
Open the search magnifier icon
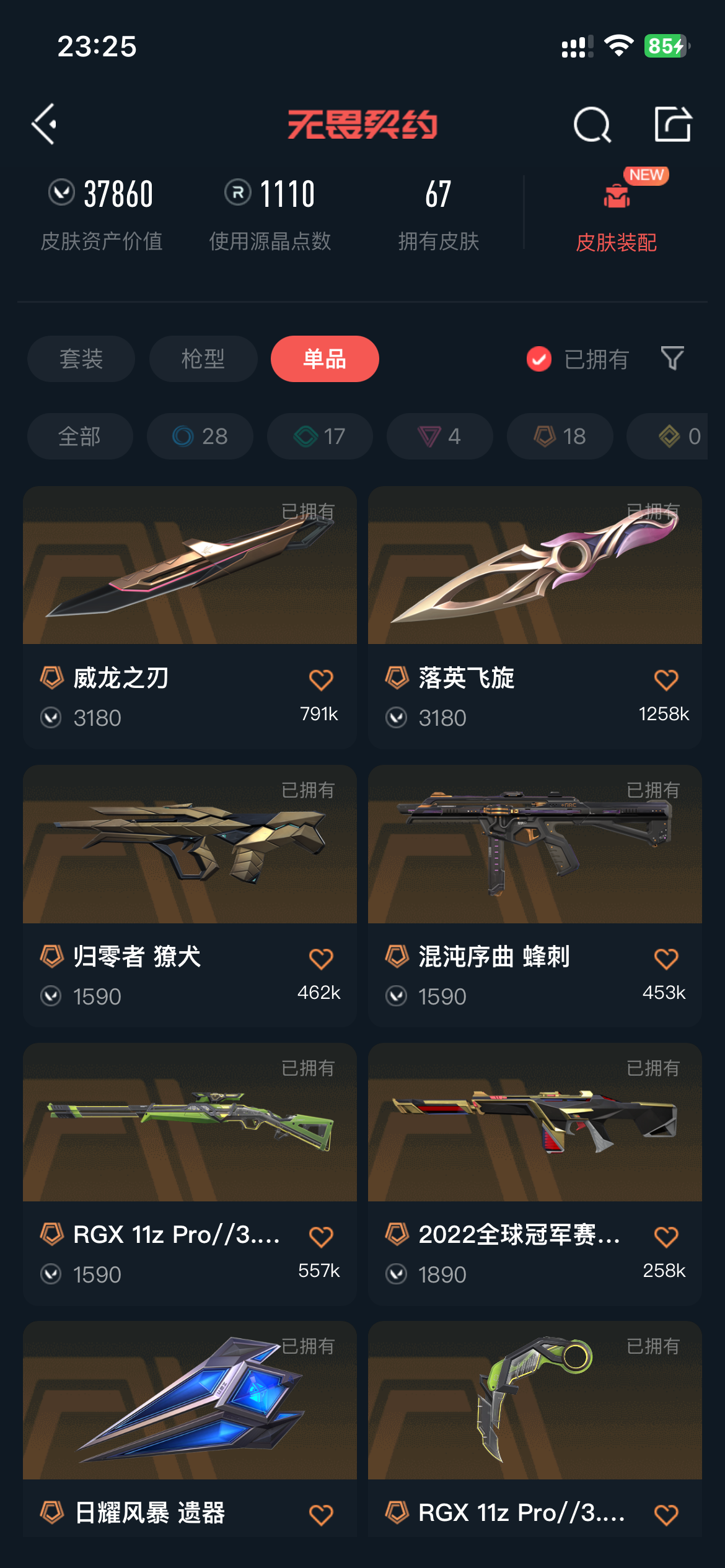pyautogui.click(x=592, y=124)
